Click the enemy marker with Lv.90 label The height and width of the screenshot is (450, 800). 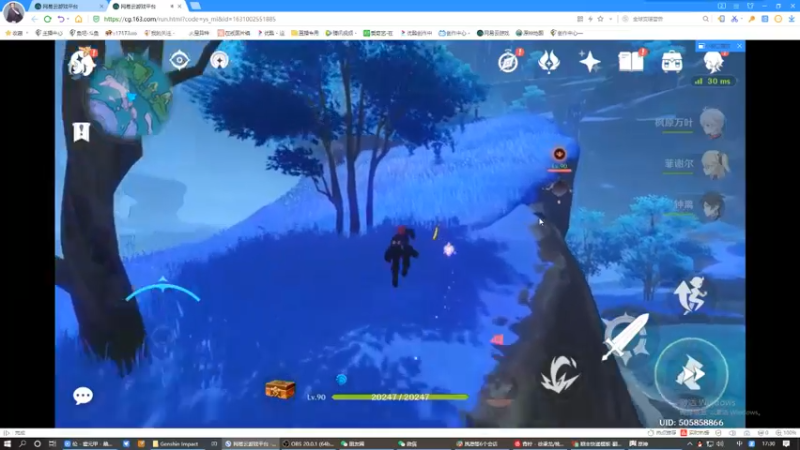click(x=559, y=159)
